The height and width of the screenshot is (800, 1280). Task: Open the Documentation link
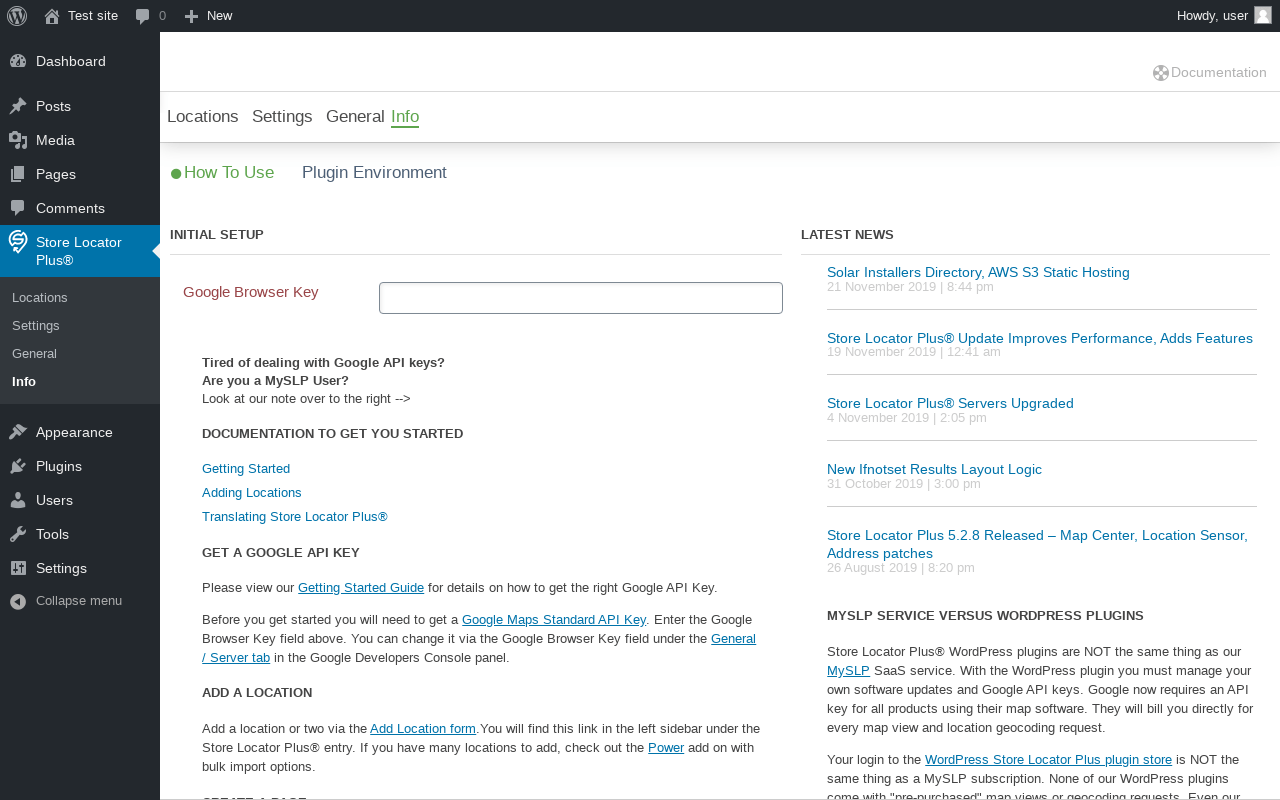click(x=1218, y=73)
